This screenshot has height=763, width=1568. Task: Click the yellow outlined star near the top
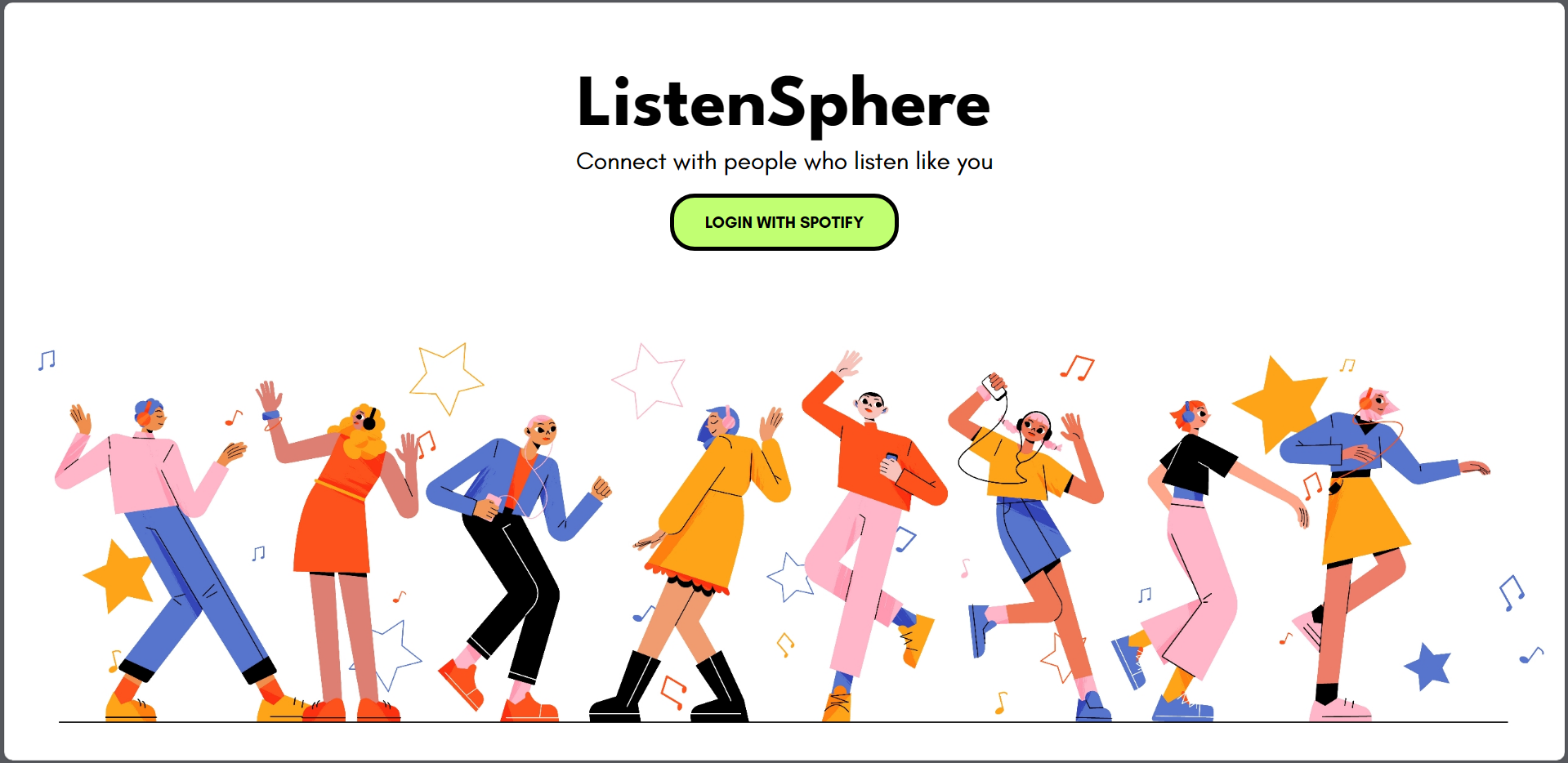(x=446, y=378)
